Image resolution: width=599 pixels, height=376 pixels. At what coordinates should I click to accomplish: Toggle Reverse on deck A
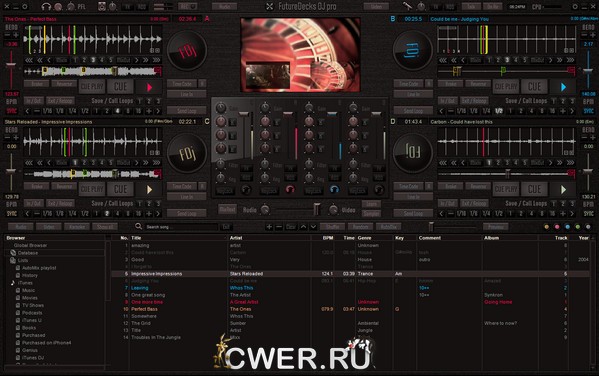(x=64, y=83)
